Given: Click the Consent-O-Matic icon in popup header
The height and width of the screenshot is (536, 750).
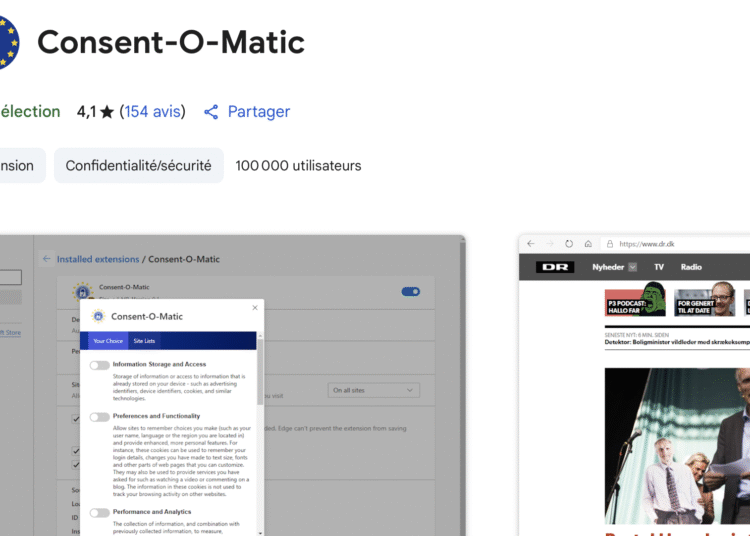Looking at the screenshot, I should (x=99, y=316).
